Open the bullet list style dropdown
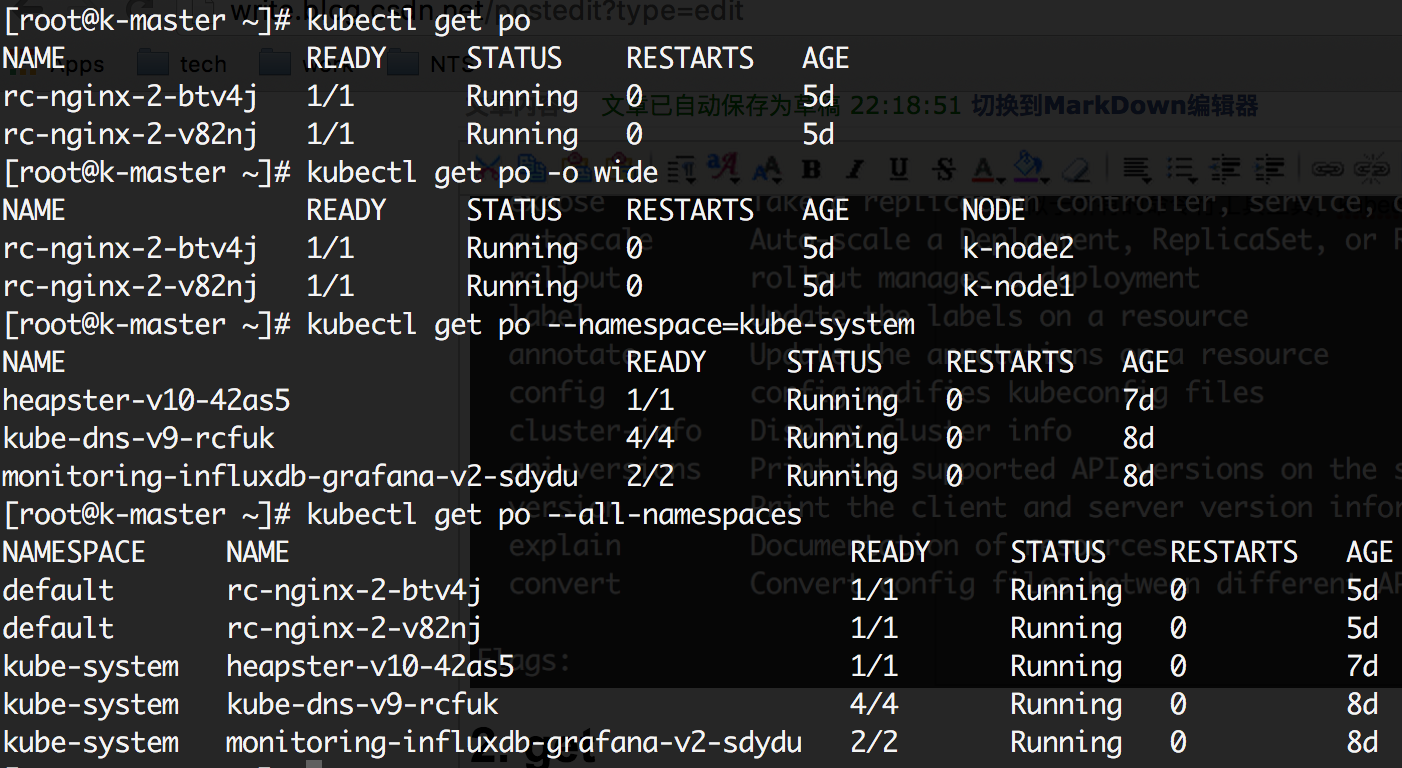This screenshot has width=1402, height=768. pyautogui.click(x=1182, y=169)
